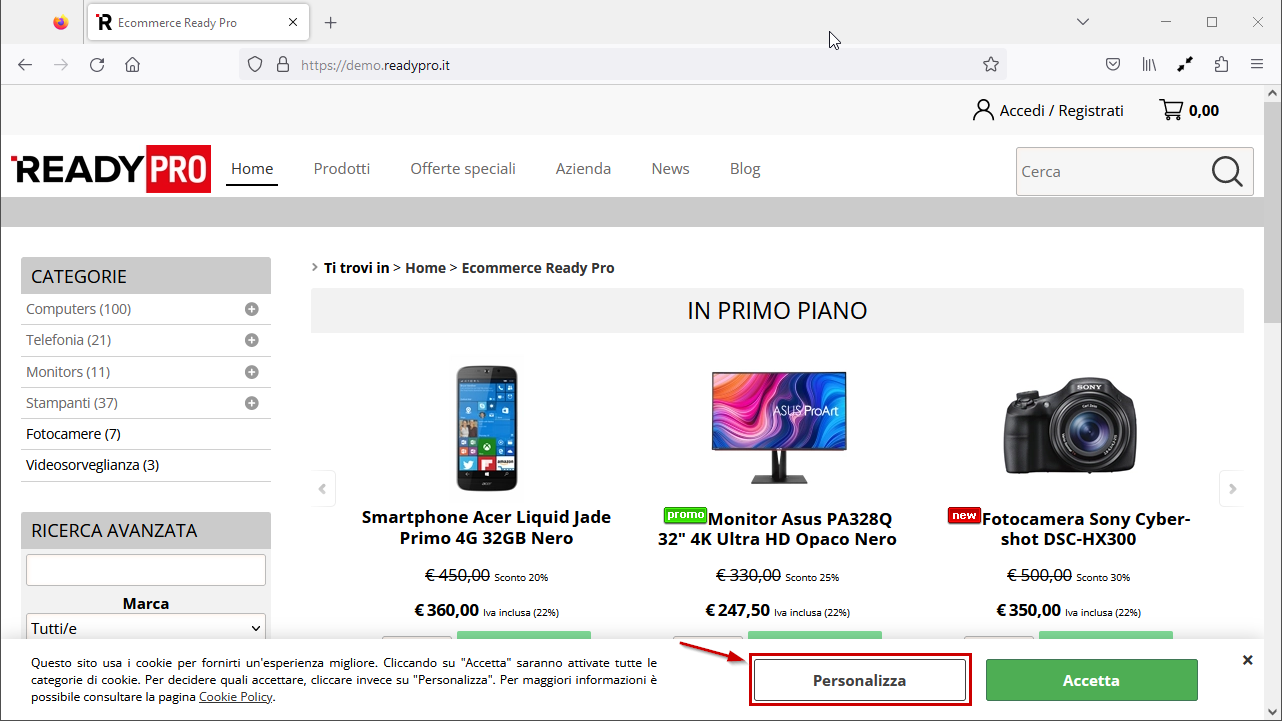
Task: Select the Home menu item
Action: coord(252,169)
